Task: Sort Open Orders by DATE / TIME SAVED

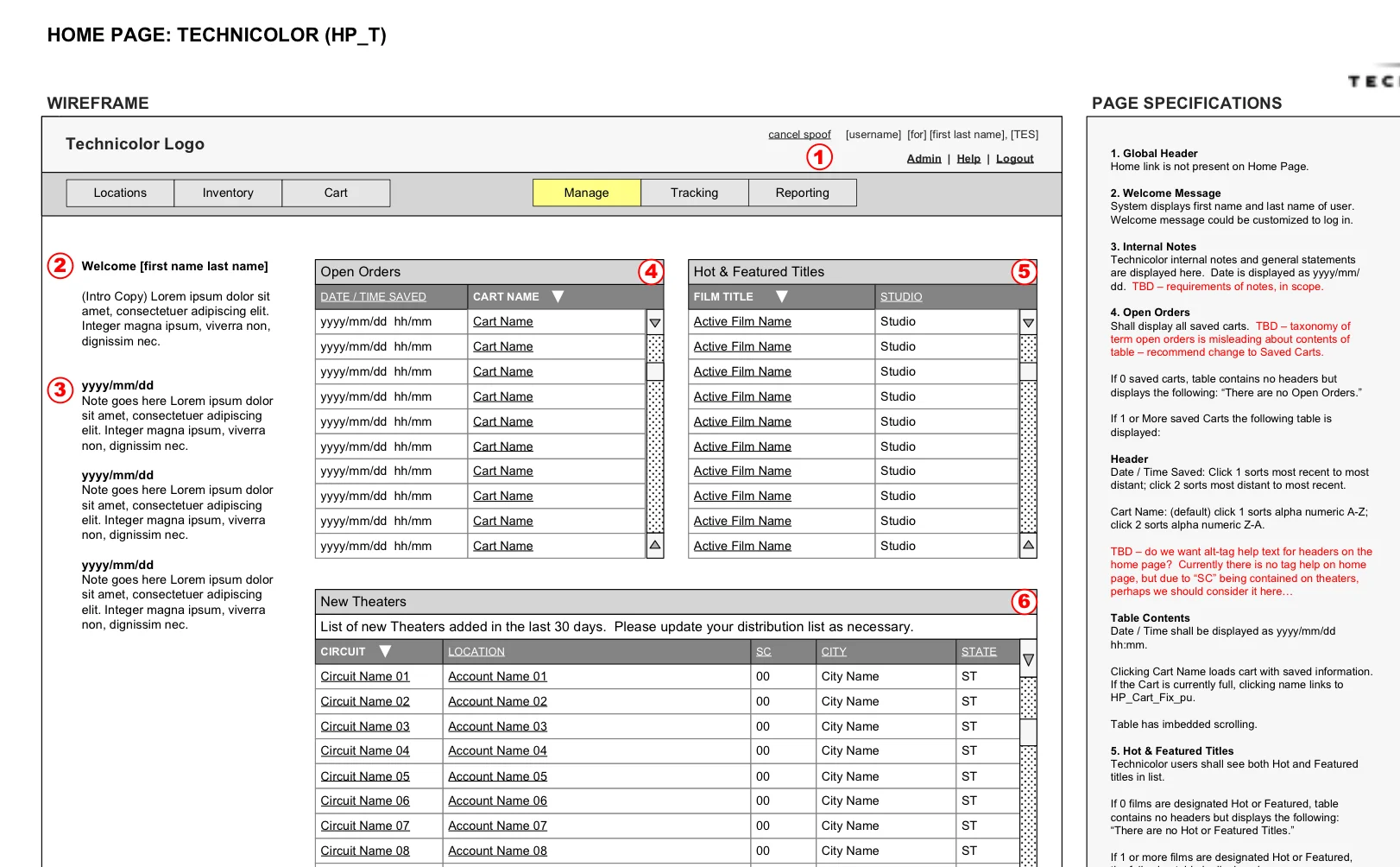Action: [373, 297]
